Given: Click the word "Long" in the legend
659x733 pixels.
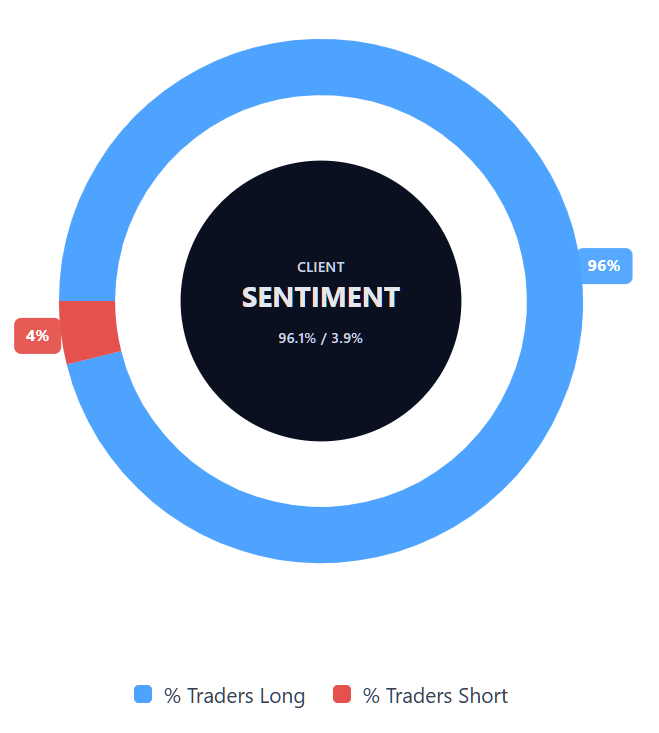Looking at the screenshot, I should [281, 696].
